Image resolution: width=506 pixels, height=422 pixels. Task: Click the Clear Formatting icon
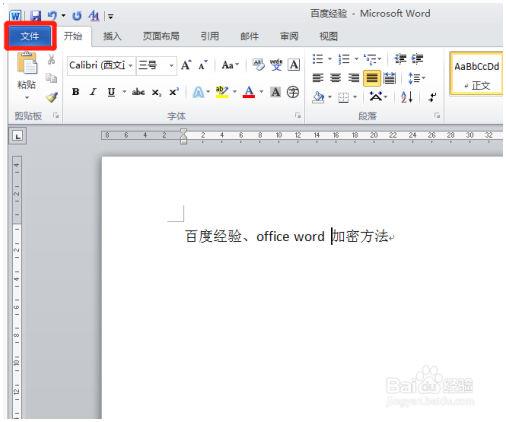258,65
